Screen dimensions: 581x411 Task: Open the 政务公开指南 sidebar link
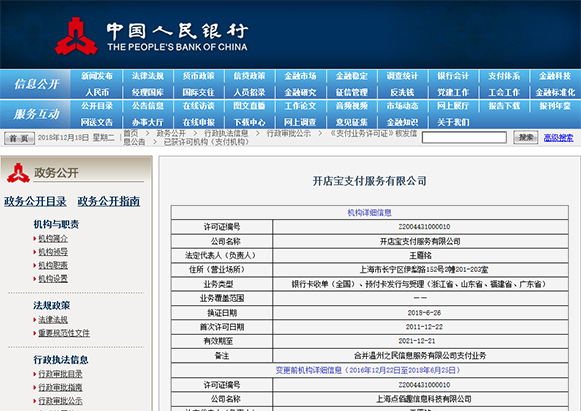[109, 201]
